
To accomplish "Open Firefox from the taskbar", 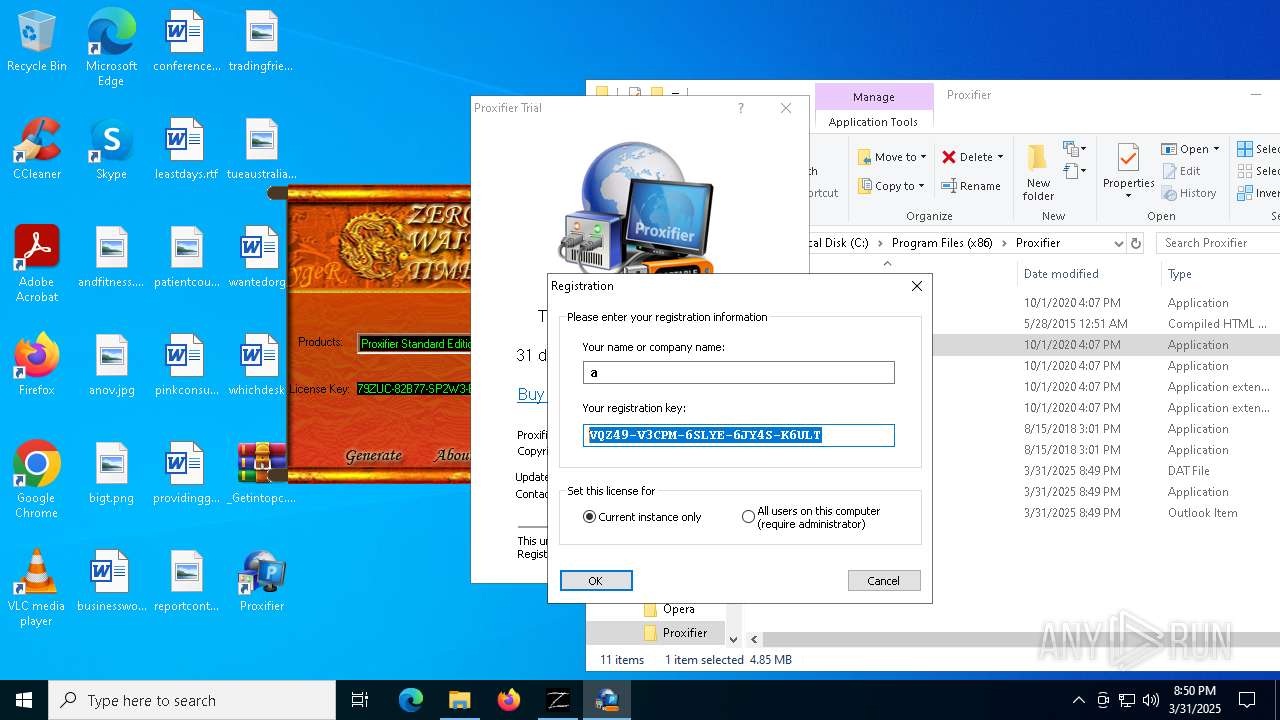I will pos(509,700).
